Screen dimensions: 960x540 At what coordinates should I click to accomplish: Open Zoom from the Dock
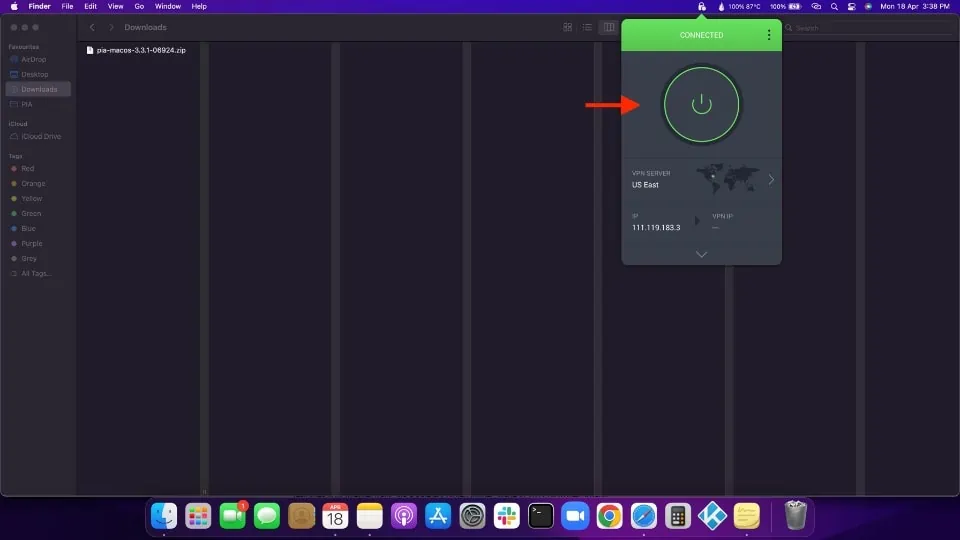point(576,516)
